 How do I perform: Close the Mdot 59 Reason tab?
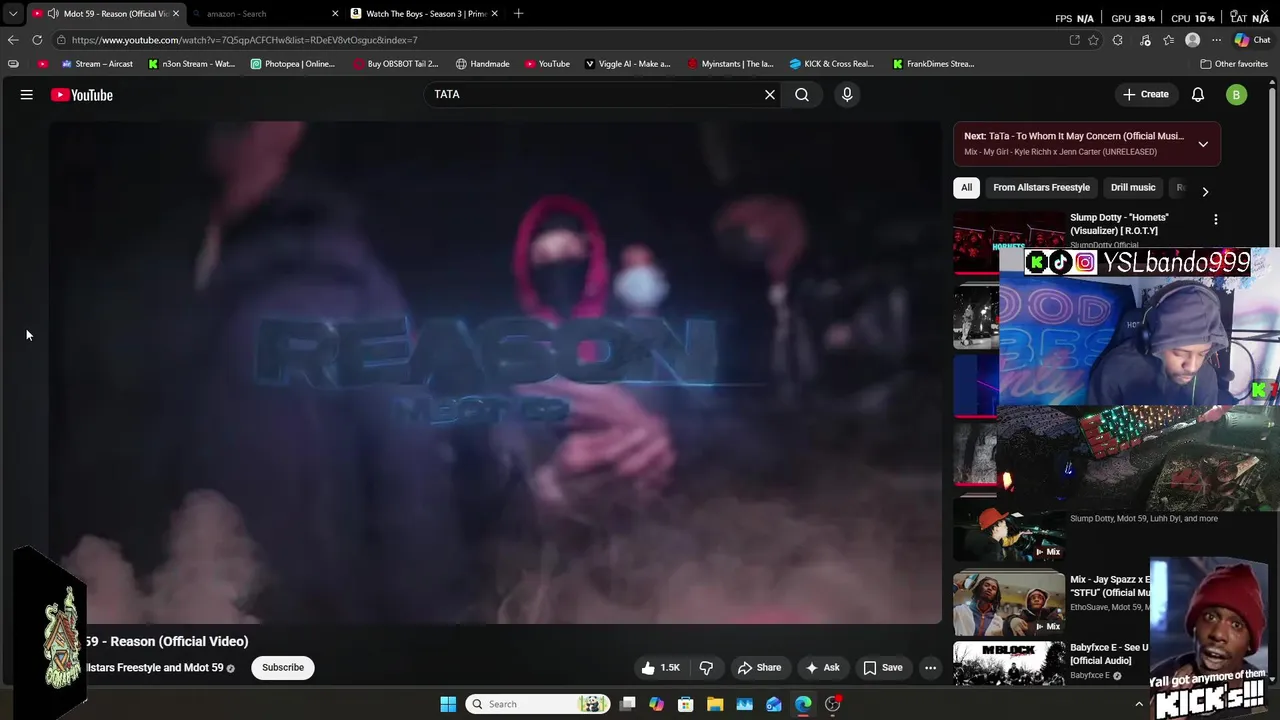(176, 14)
